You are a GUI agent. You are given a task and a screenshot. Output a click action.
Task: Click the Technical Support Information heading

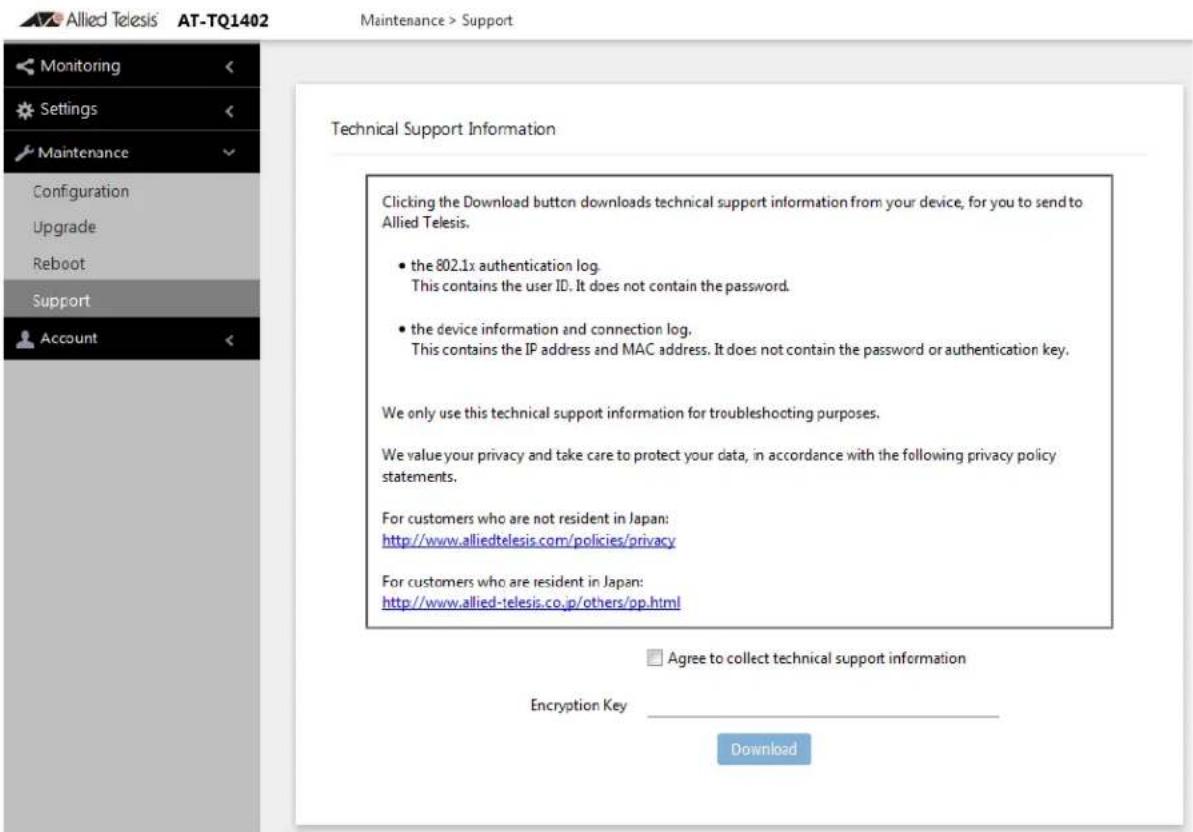click(x=443, y=129)
